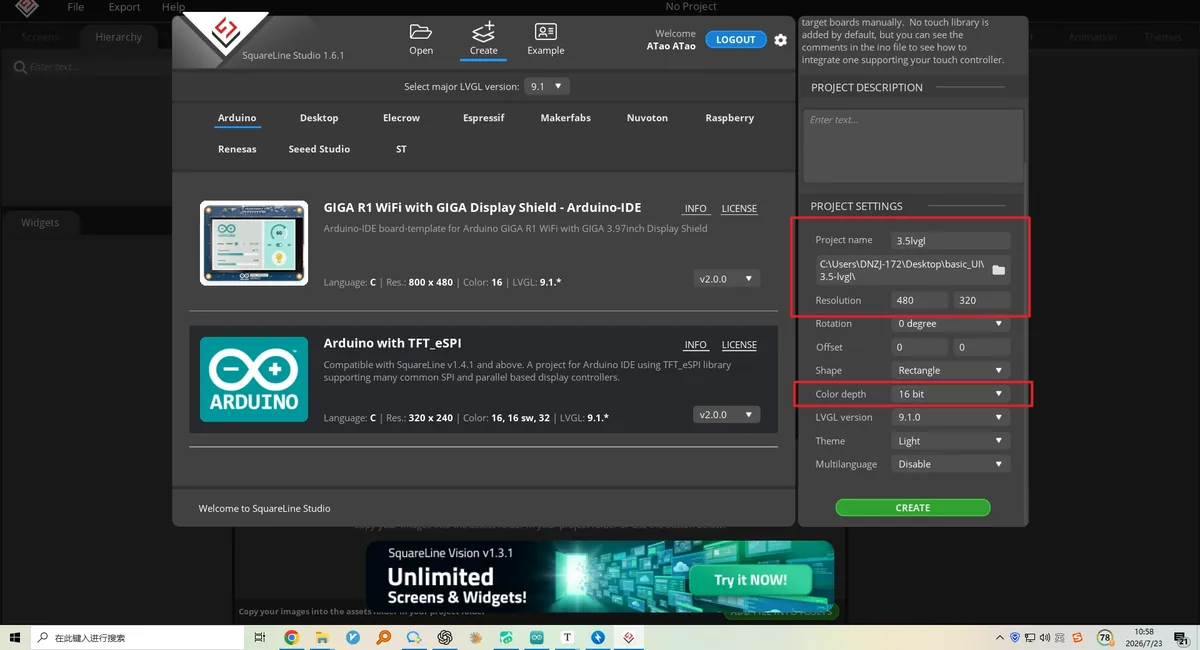Open GIGA R1 WiFi v2.0.0 version dropdown
Image resolution: width=1200 pixels, height=650 pixels.
pos(727,279)
